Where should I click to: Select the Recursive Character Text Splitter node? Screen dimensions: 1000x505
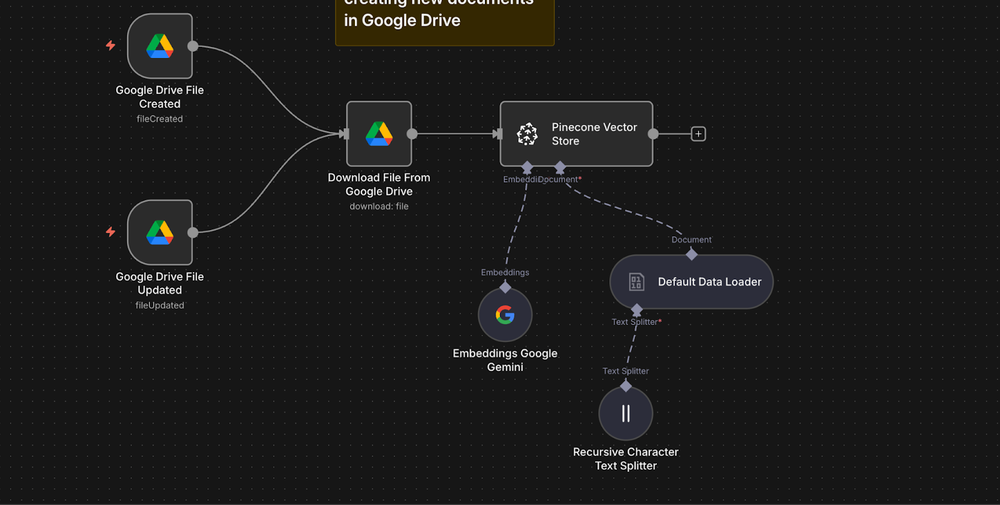click(626, 413)
